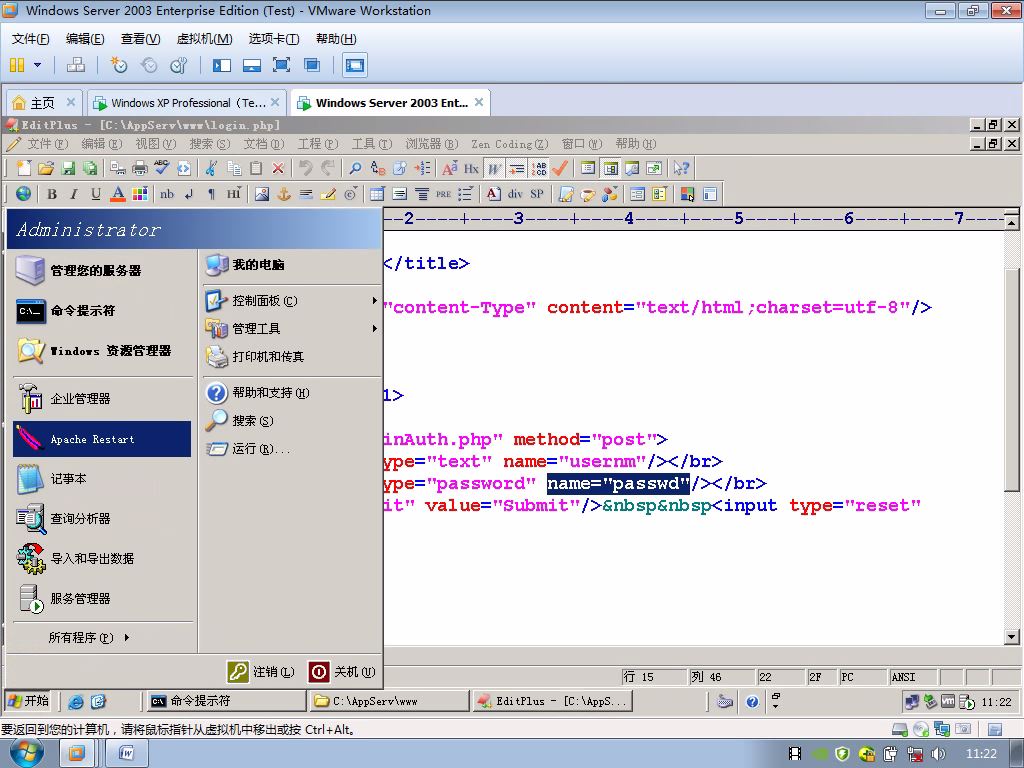Open Find with the magnifier icon
Viewport: 1024px width, 768px height.
pyautogui.click(x=355, y=168)
